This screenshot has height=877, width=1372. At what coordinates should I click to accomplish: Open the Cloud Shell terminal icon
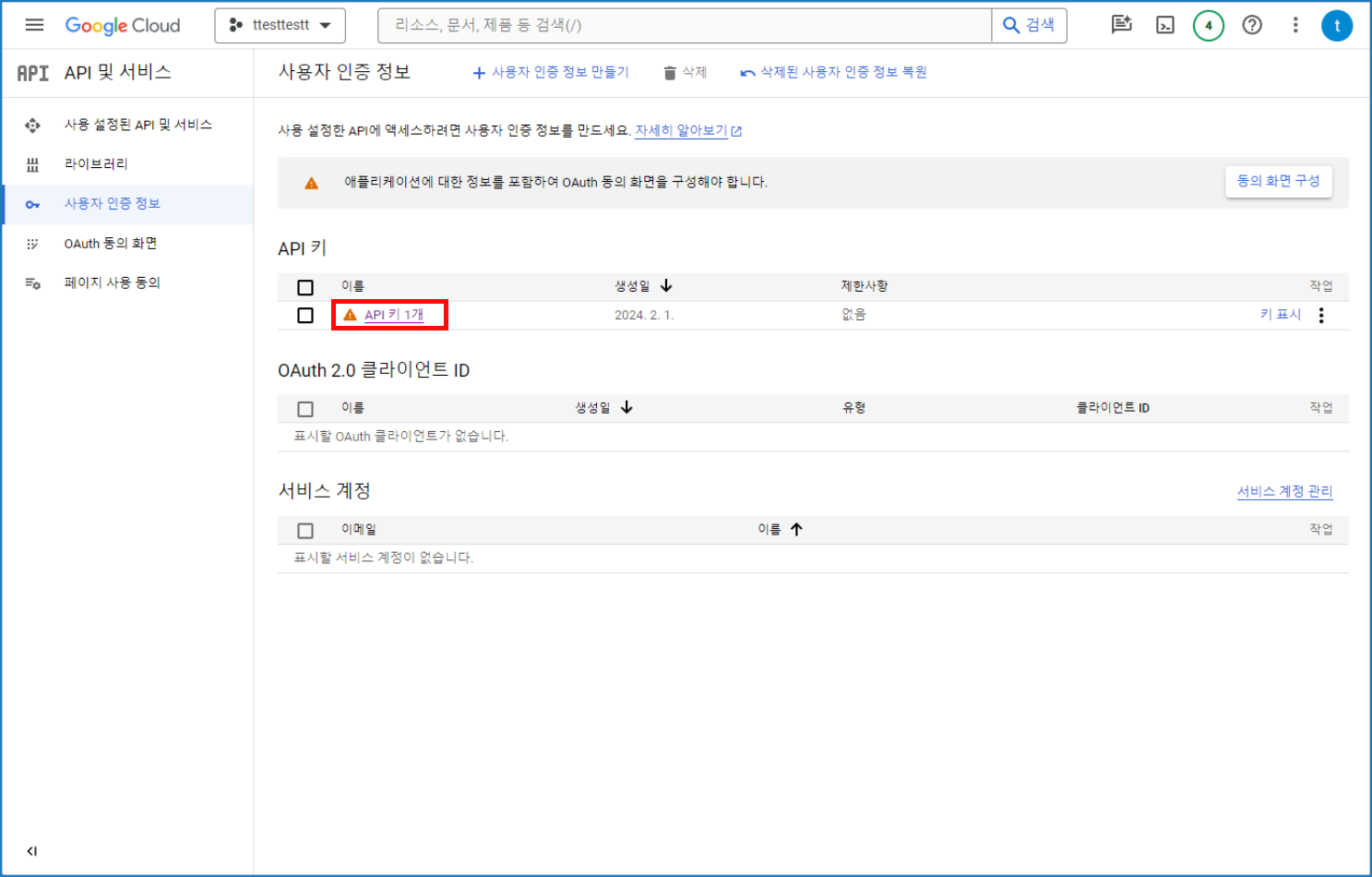point(1164,25)
